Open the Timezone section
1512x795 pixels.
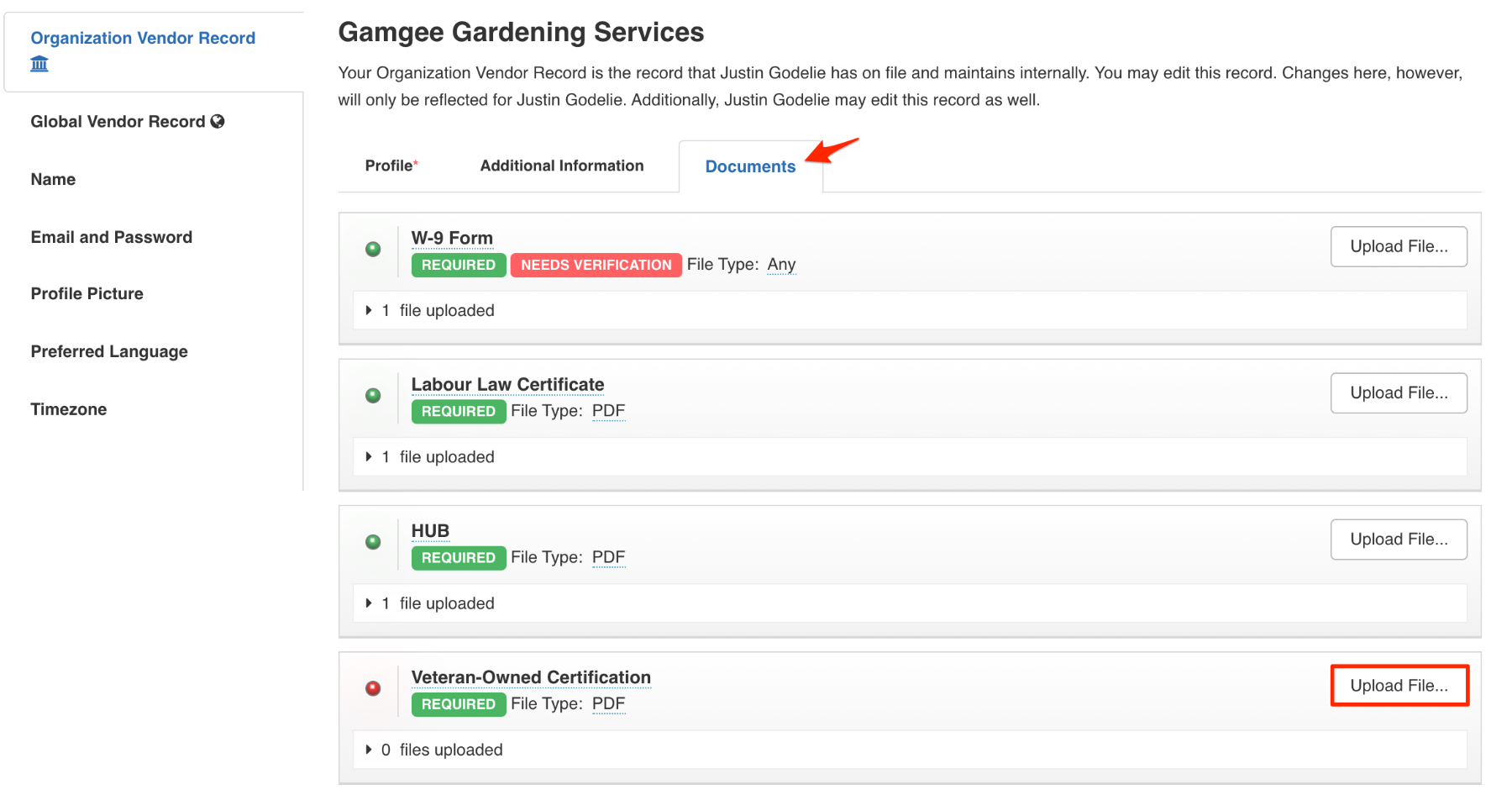[x=69, y=409]
